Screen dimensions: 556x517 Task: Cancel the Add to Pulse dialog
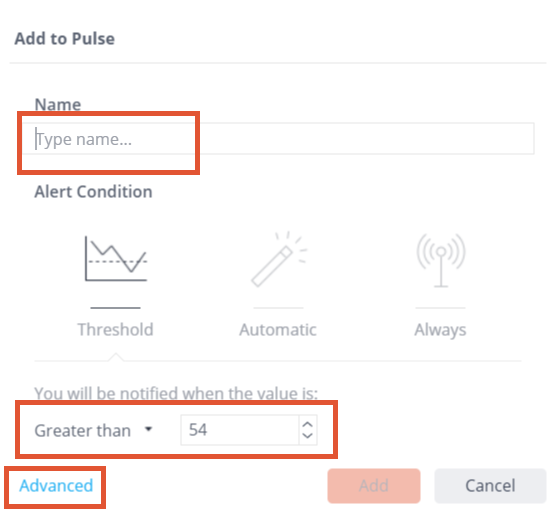(490, 486)
